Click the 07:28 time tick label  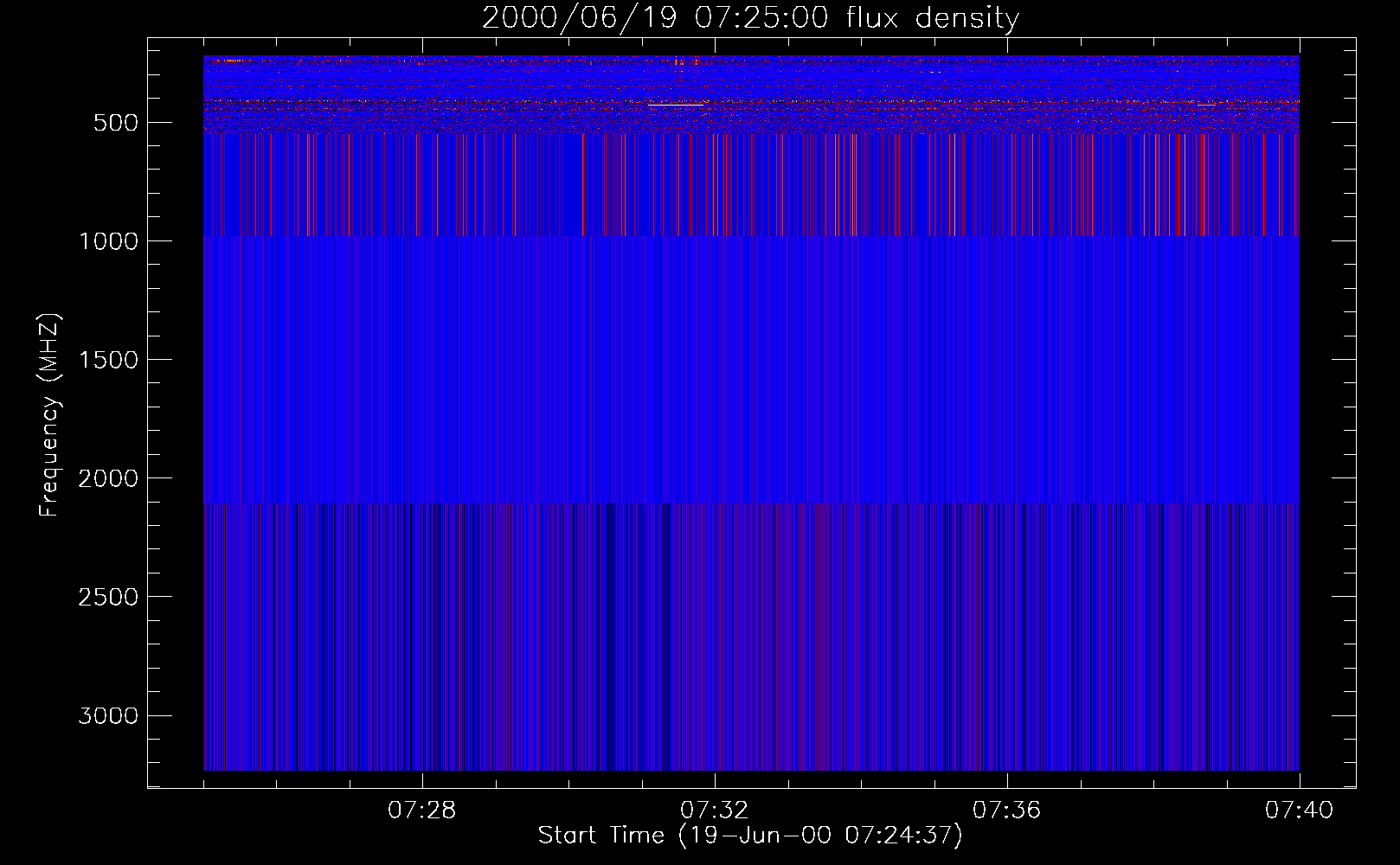click(421, 811)
